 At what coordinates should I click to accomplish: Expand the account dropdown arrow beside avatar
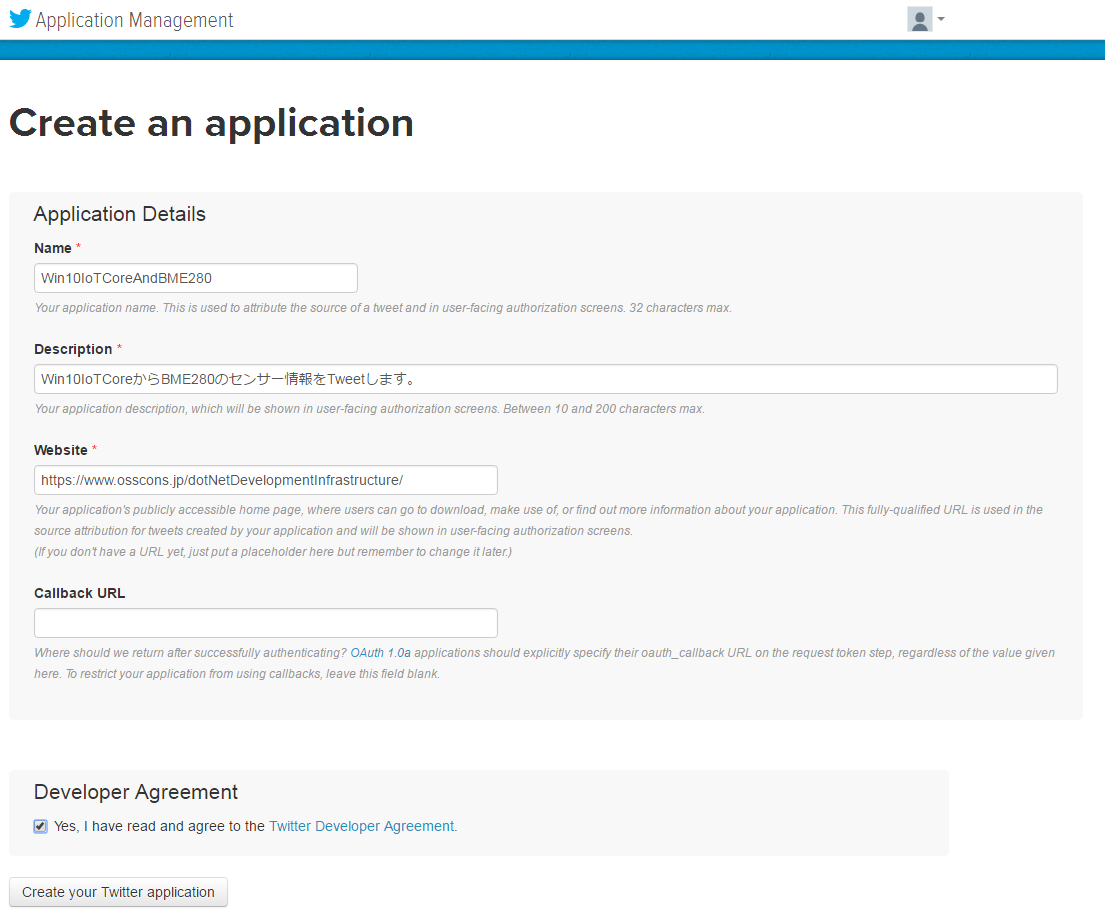[941, 19]
